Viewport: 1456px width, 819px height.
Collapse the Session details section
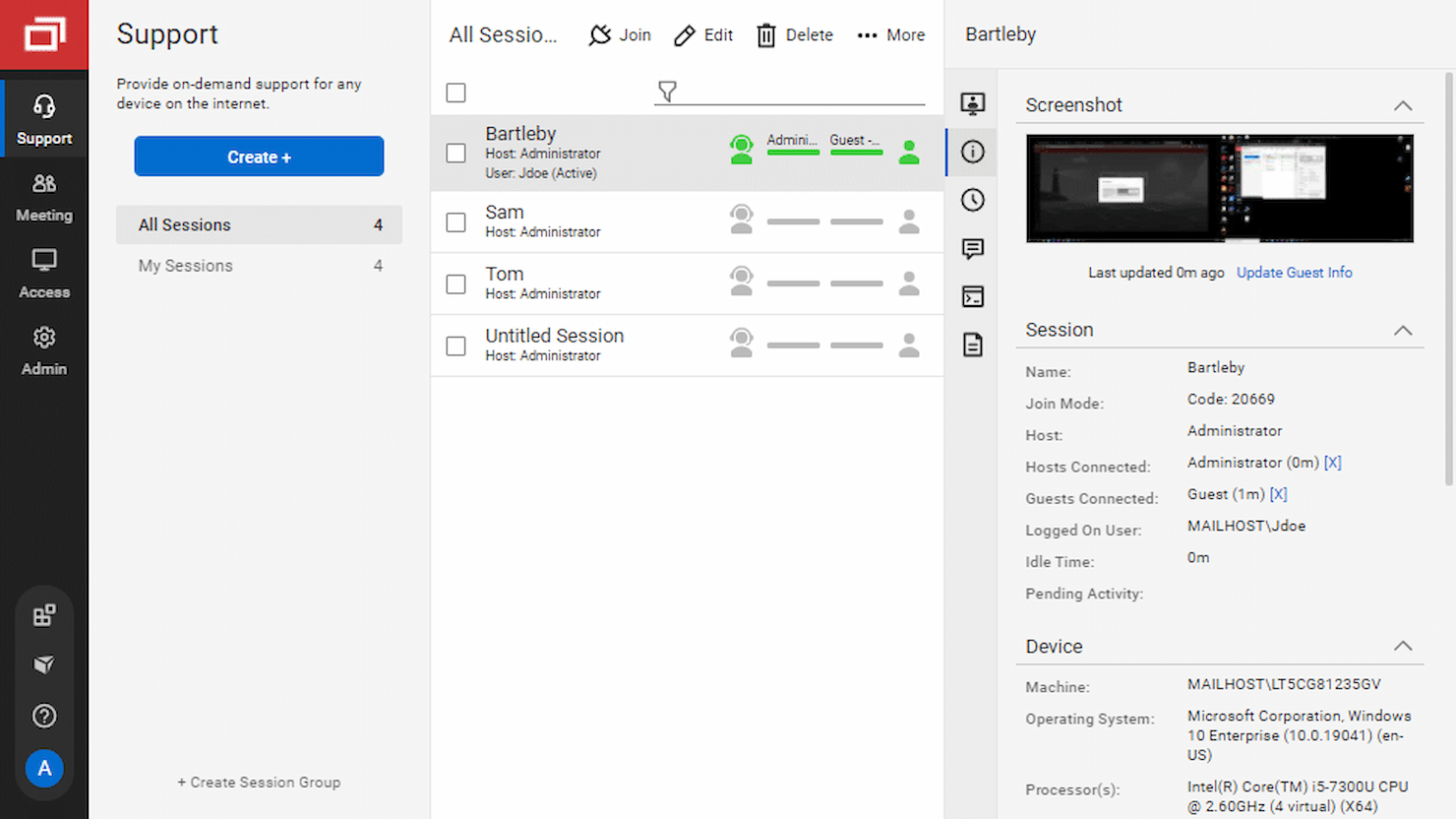click(x=1403, y=331)
